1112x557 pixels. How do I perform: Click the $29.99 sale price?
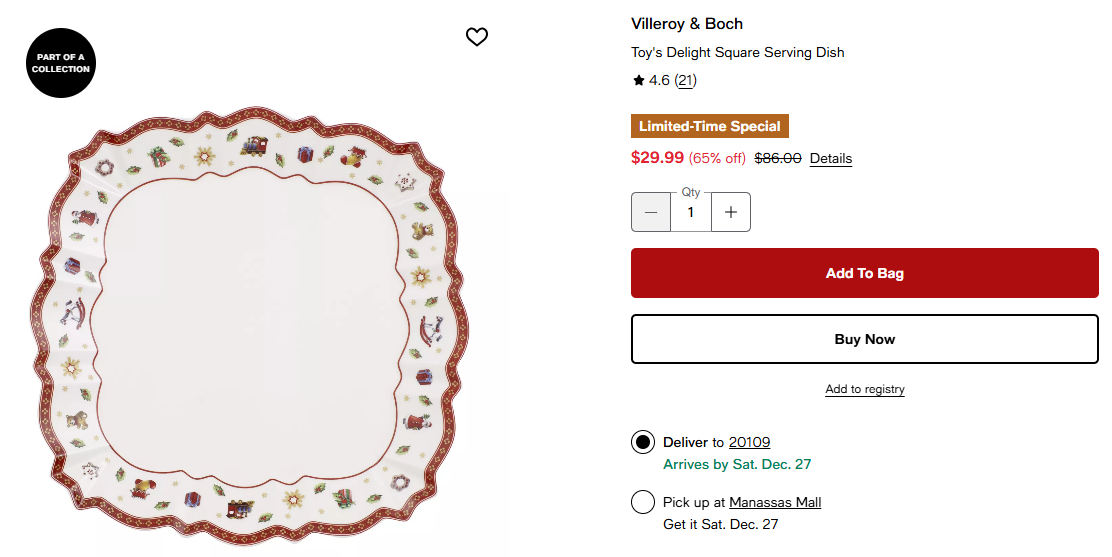point(657,157)
